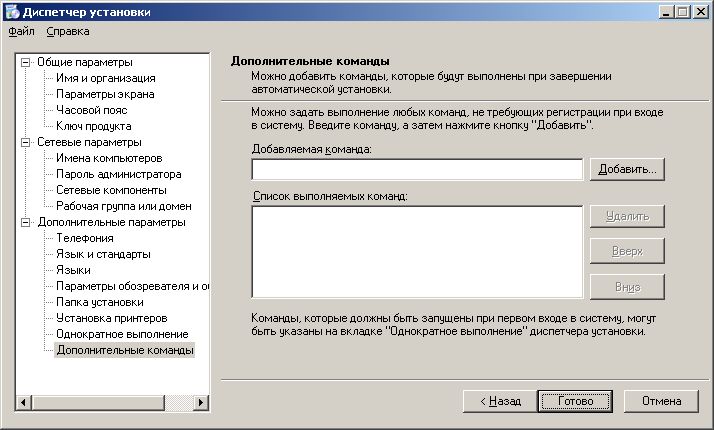Collapse the Сетевые параметры tree node
This screenshot has height=430, width=714.
(26, 142)
